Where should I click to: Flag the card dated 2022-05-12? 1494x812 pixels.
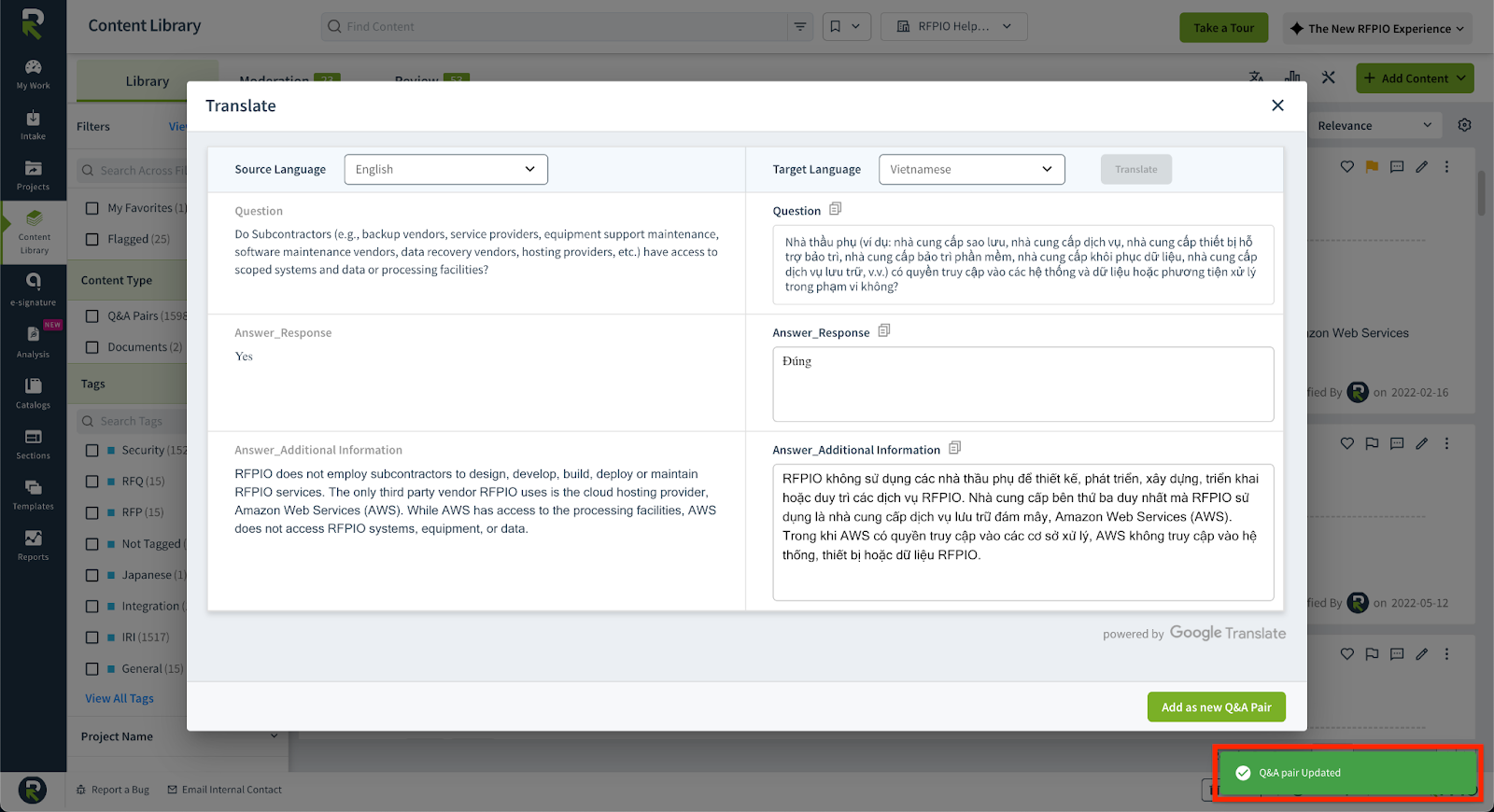point(1372,443)
